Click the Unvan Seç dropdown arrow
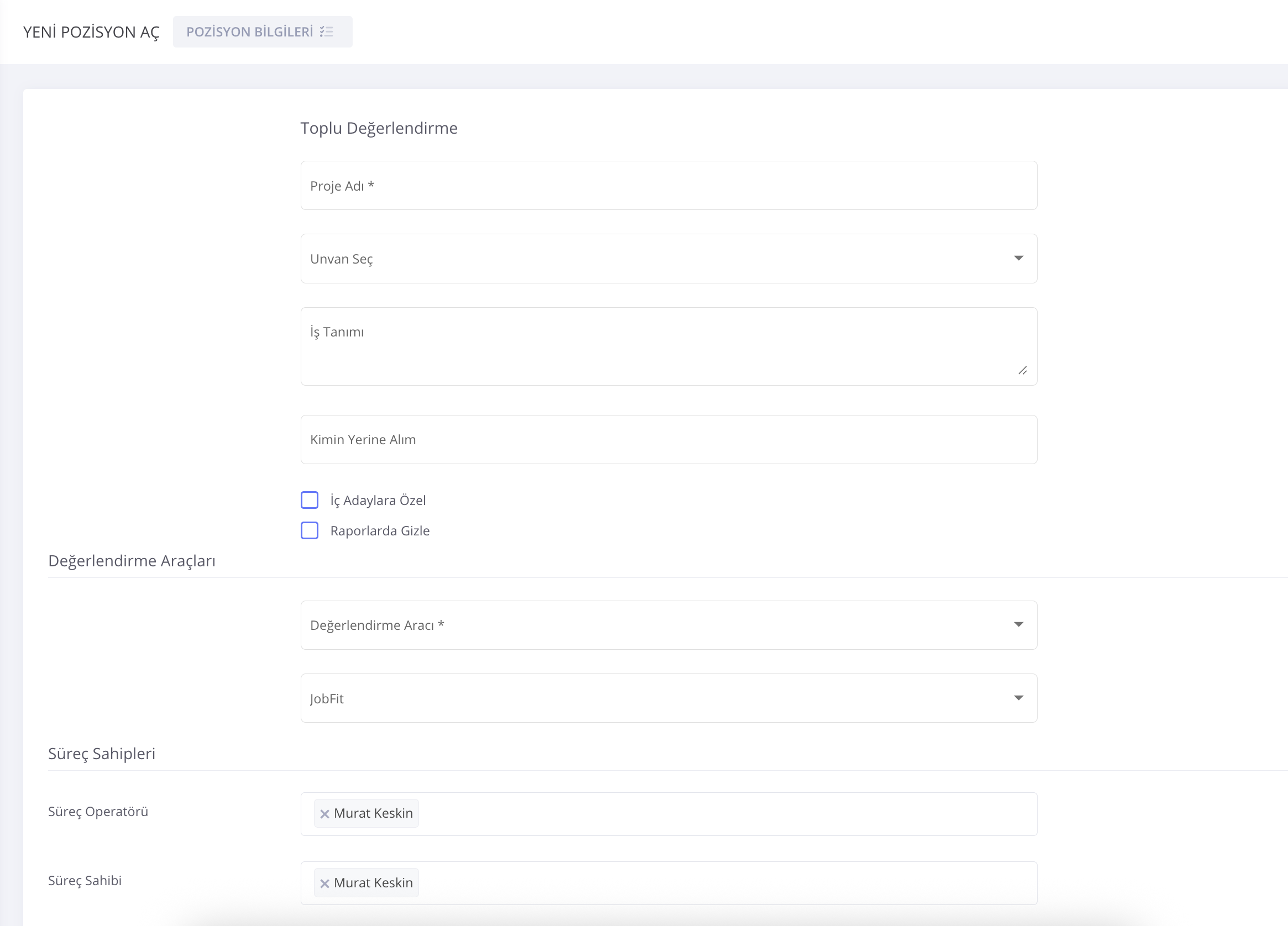Viewport: 1288px width, 926px height. click(1018, 259)
